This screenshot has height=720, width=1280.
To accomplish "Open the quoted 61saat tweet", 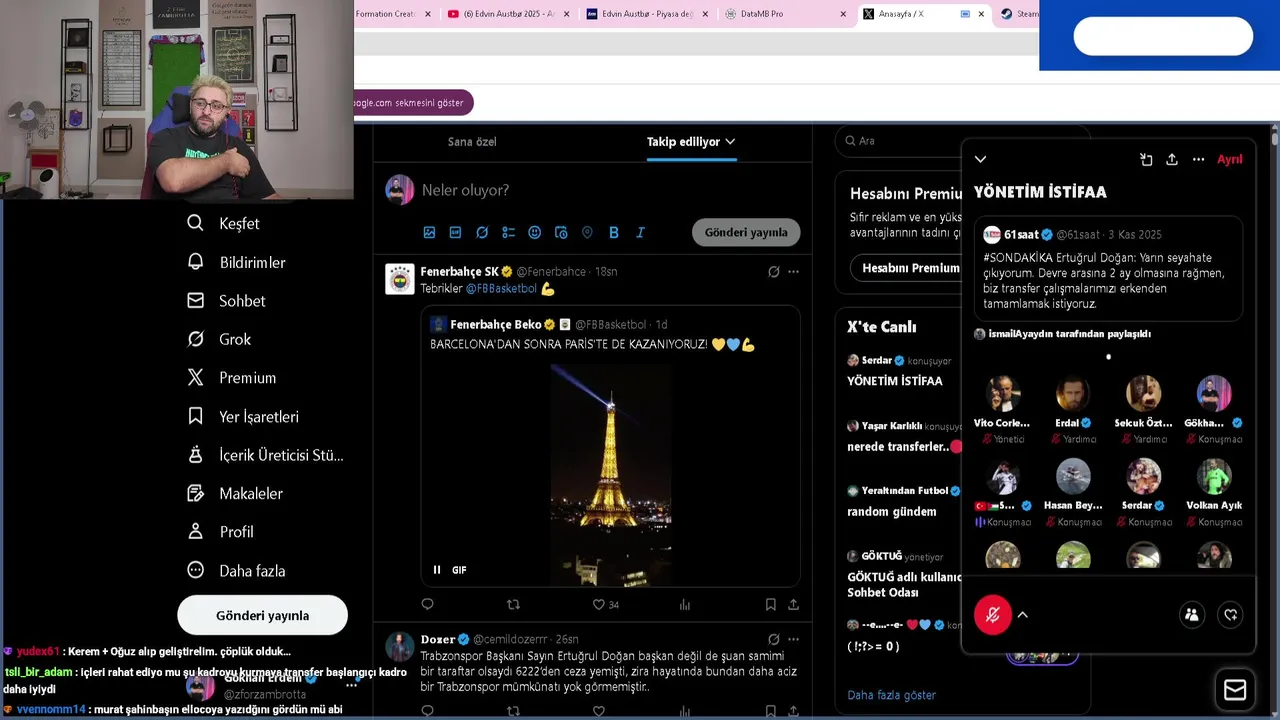I will [x=1108, y=268].
